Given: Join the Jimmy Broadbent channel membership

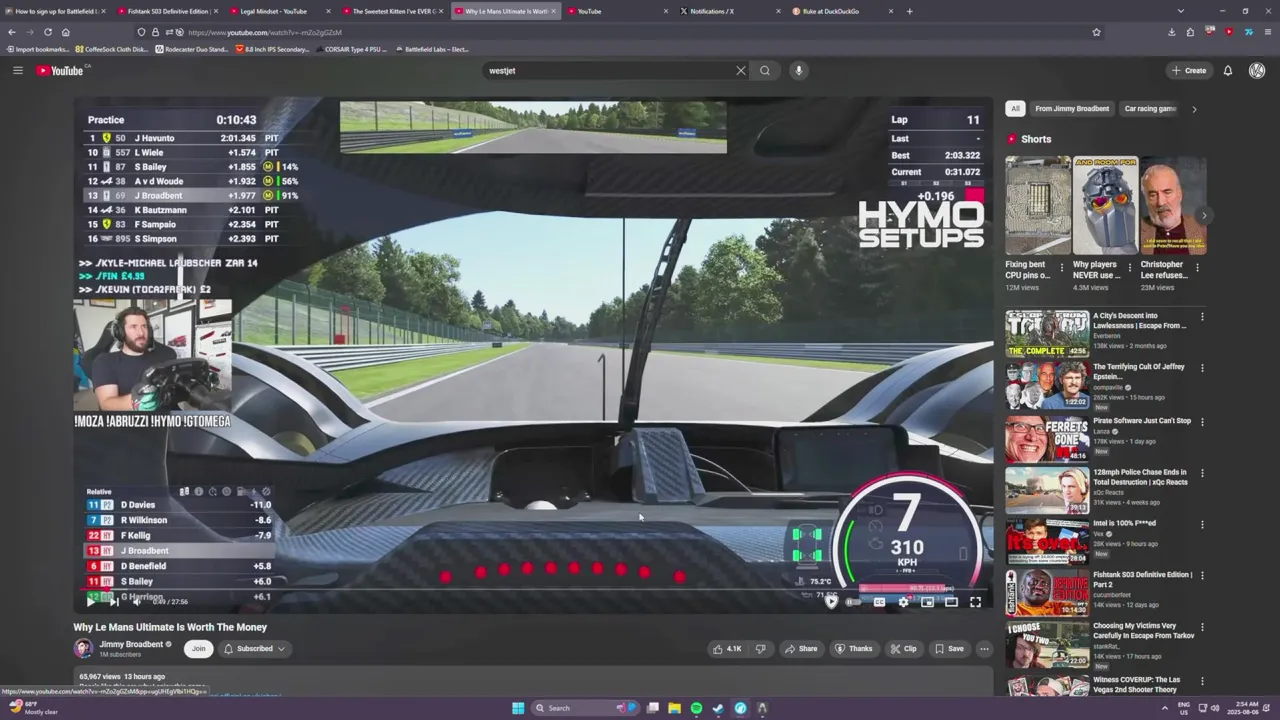Looking at the screenshot, I should click(198, 648).
